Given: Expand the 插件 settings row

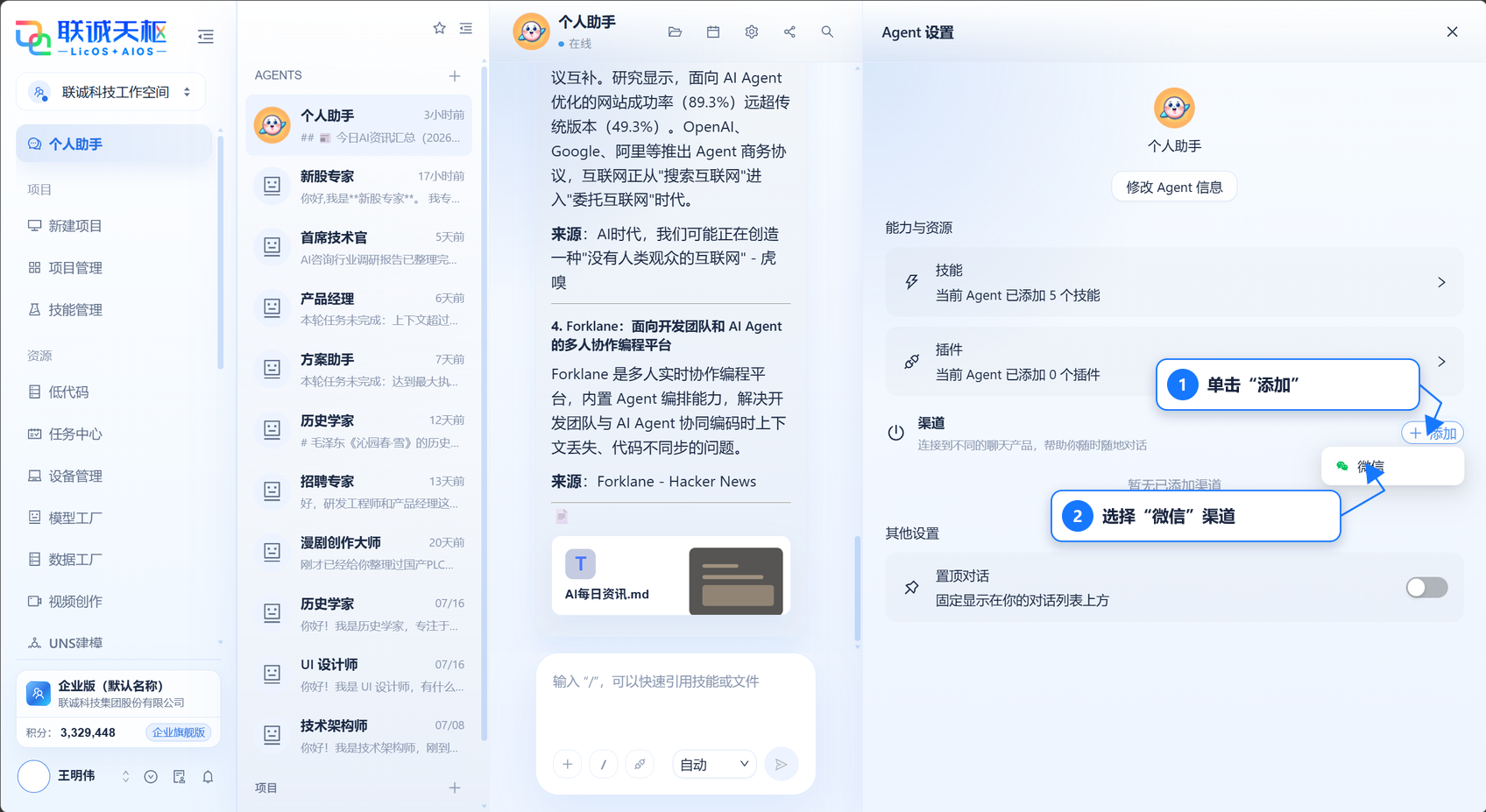Looking at the screenshot, I should 1174,361.
